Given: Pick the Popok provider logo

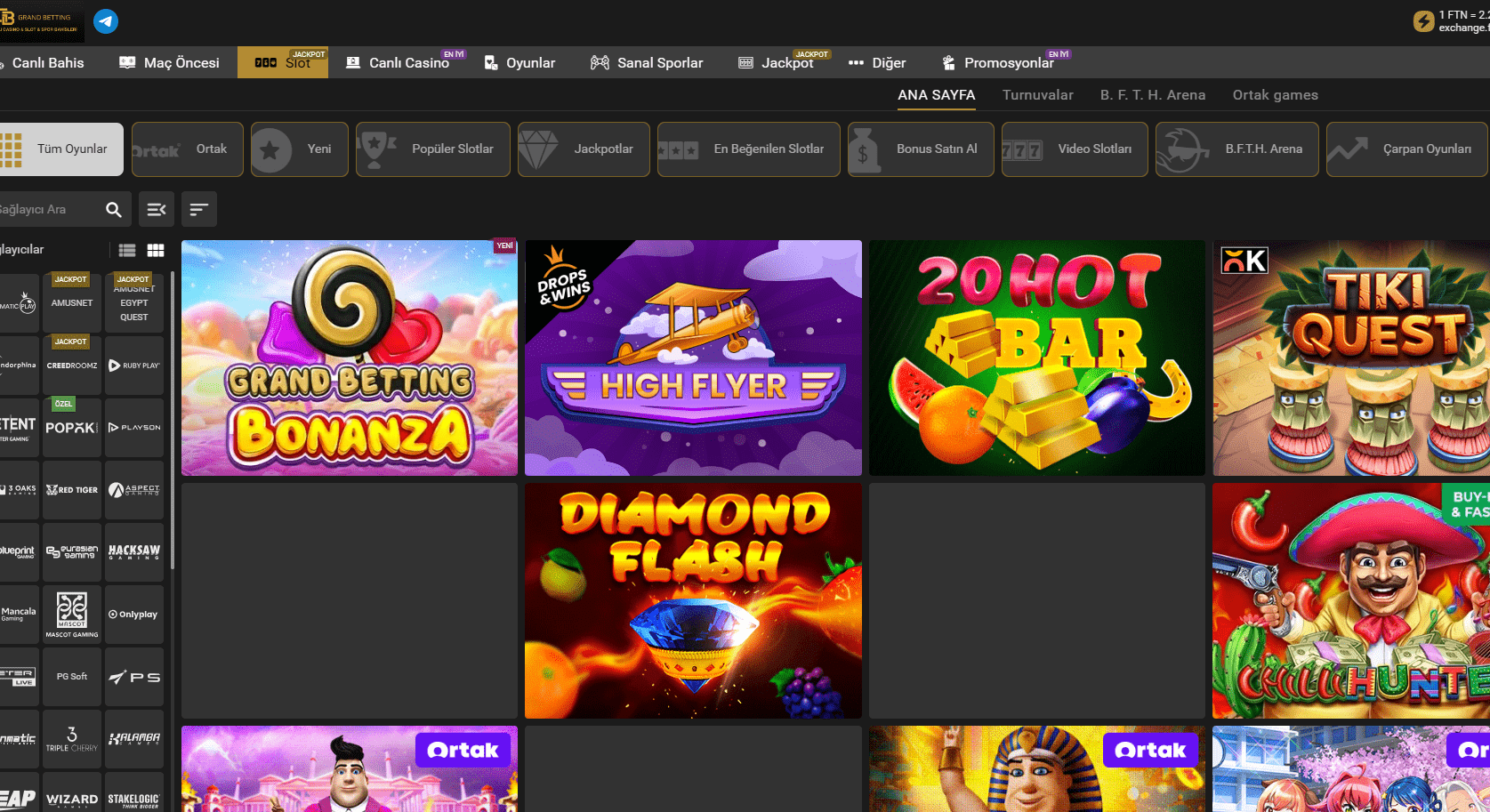Looking at the screenshot, I should click(x=72, y=428).
